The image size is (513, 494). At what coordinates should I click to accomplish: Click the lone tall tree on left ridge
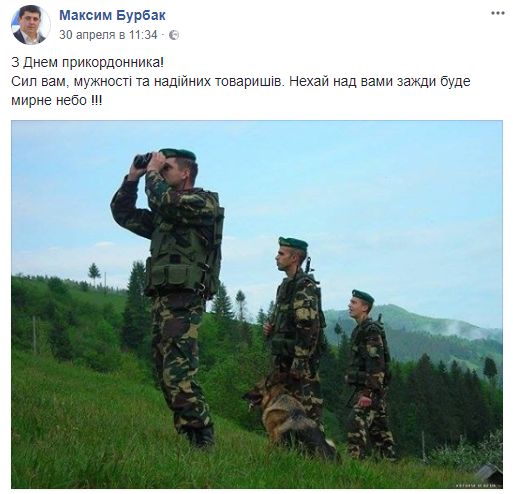94,273
